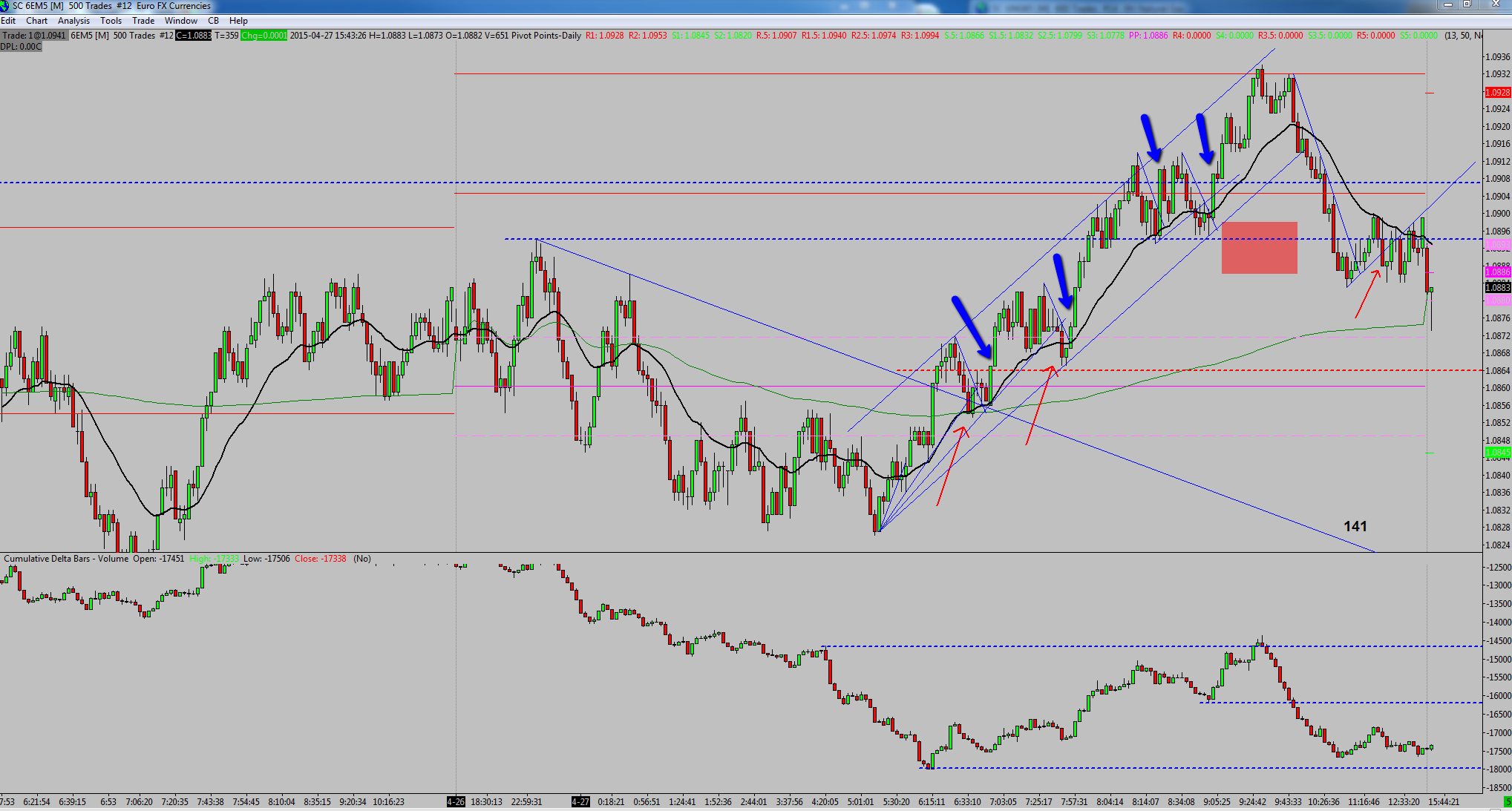Click the 5:30:20 time label

point(897,802)
